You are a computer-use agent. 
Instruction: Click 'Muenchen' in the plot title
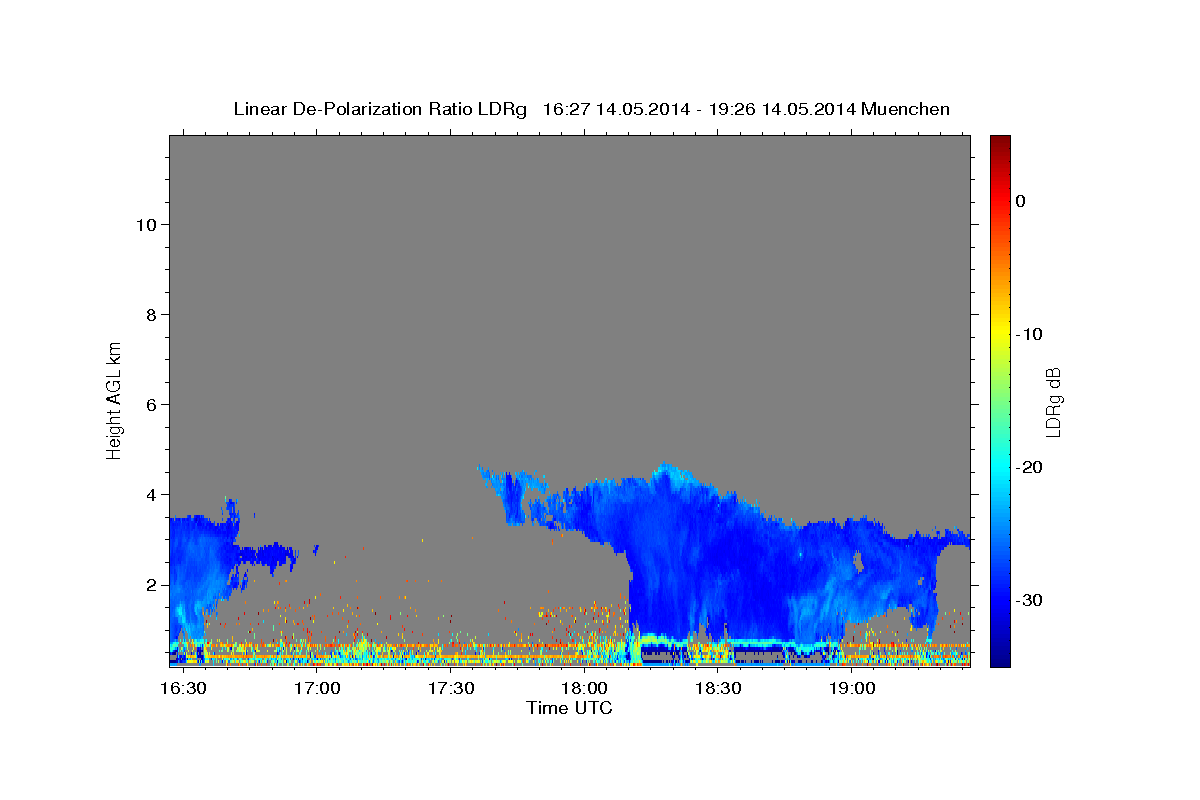click(x=905, y=109)
